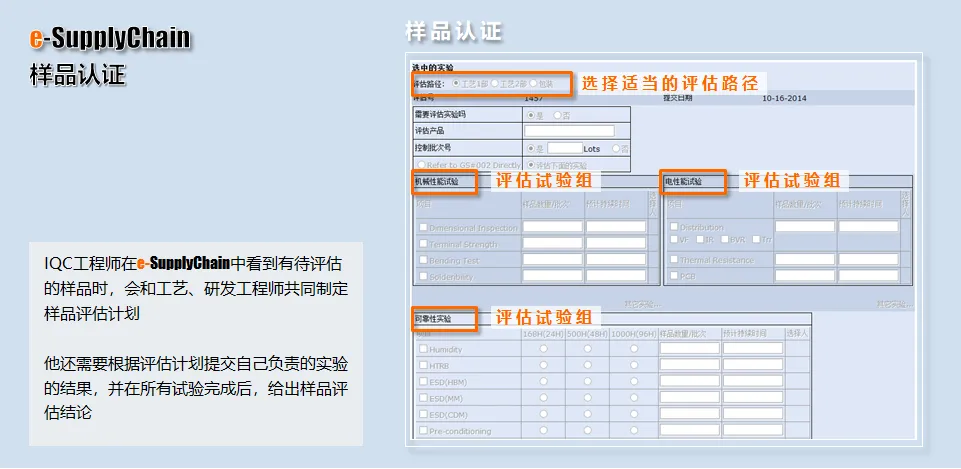Select 1000H(96H) radio for Humidity
The width and height of the screenshot is (961, 469).
[x=634, y=349]
